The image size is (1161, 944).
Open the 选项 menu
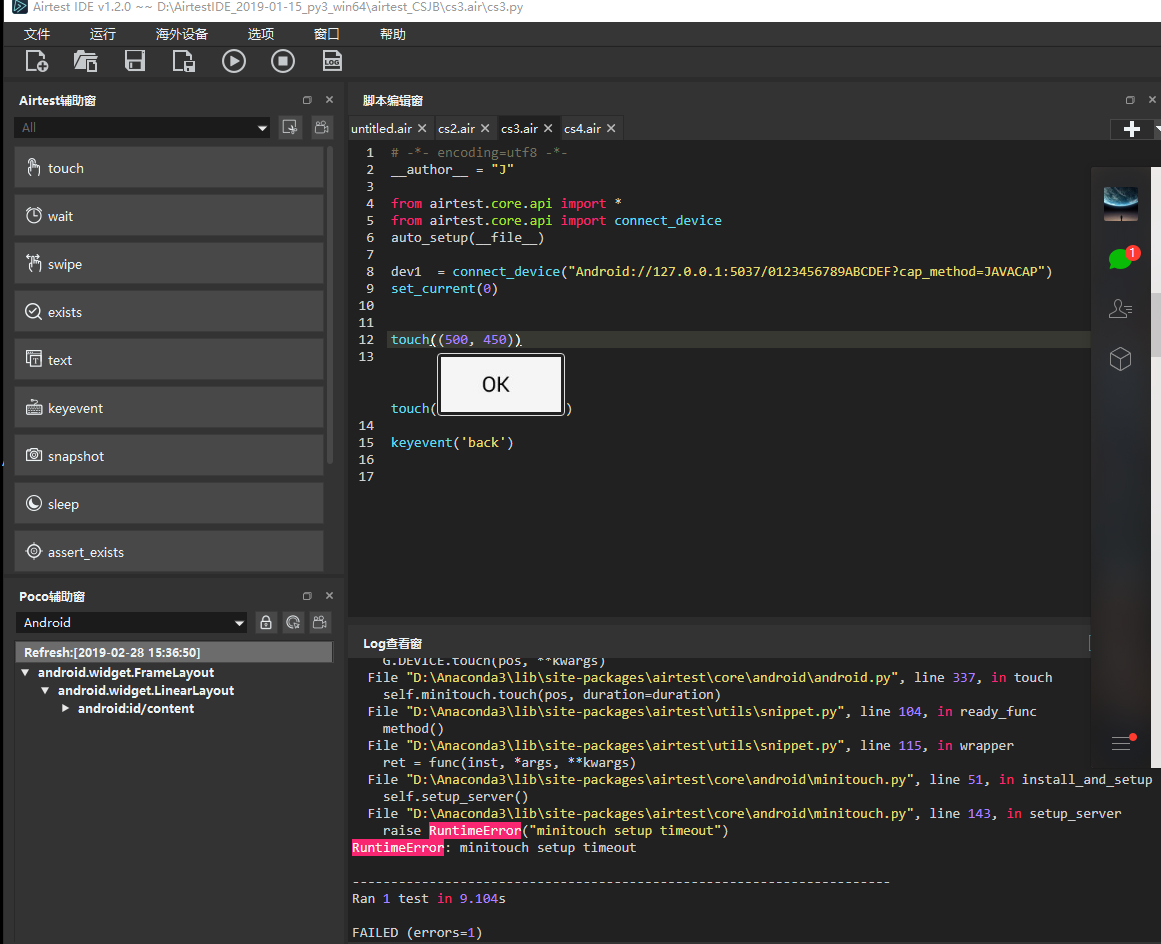click(261, 34)
